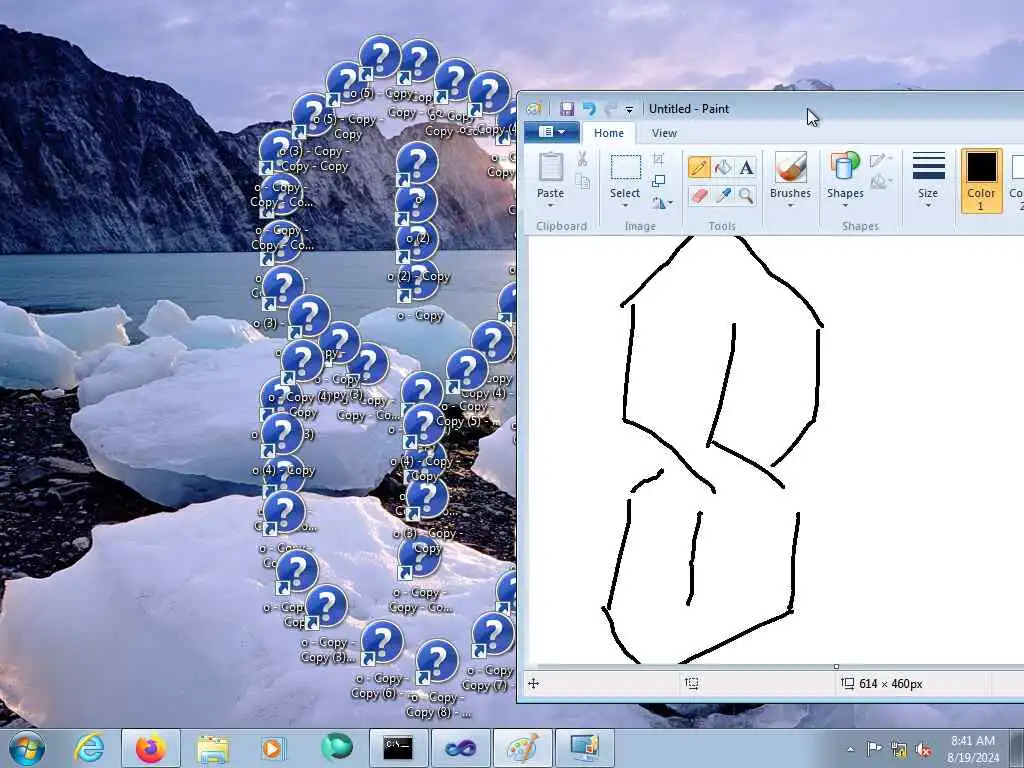Select desktop shortcut "o - Copy - Copy (6)"
1024x768 pixels.
(x=380, y=660)
